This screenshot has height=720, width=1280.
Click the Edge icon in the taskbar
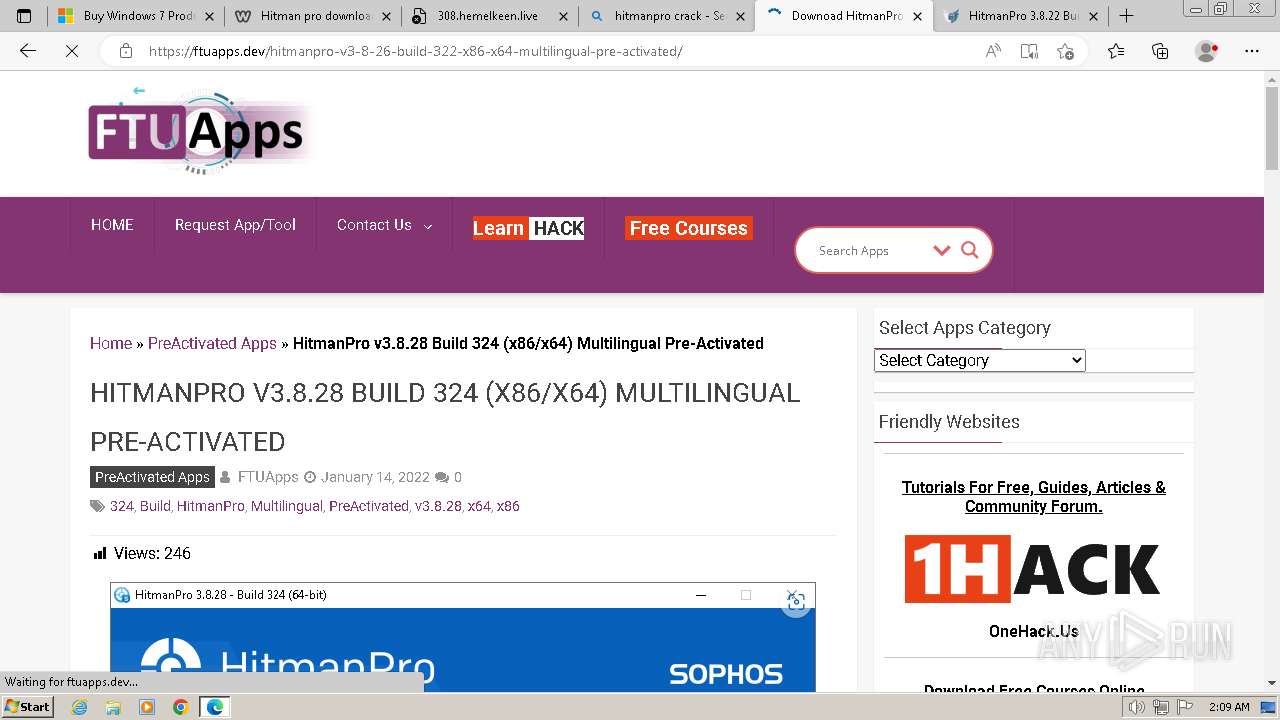[215, 707]
